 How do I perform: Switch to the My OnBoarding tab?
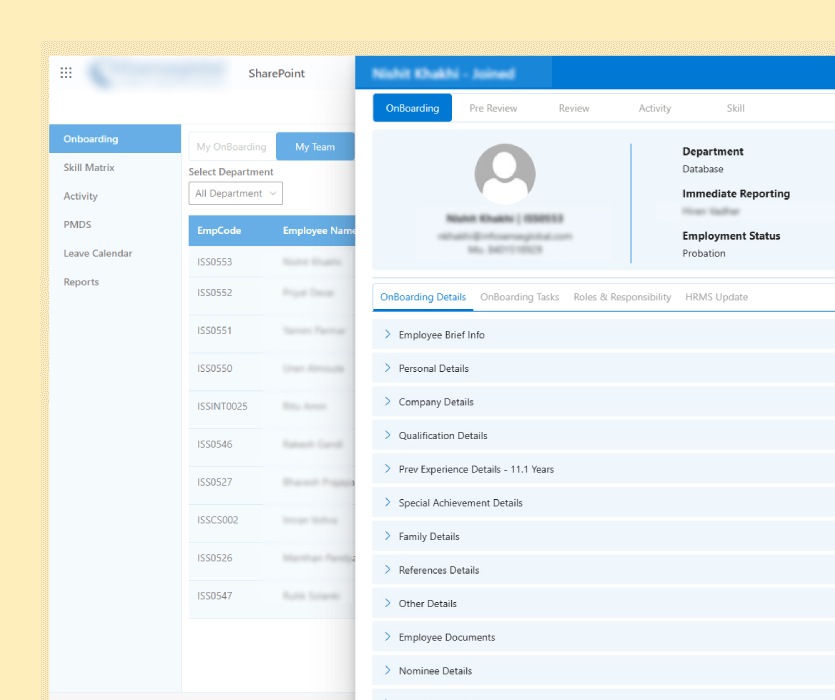[231, 147]
